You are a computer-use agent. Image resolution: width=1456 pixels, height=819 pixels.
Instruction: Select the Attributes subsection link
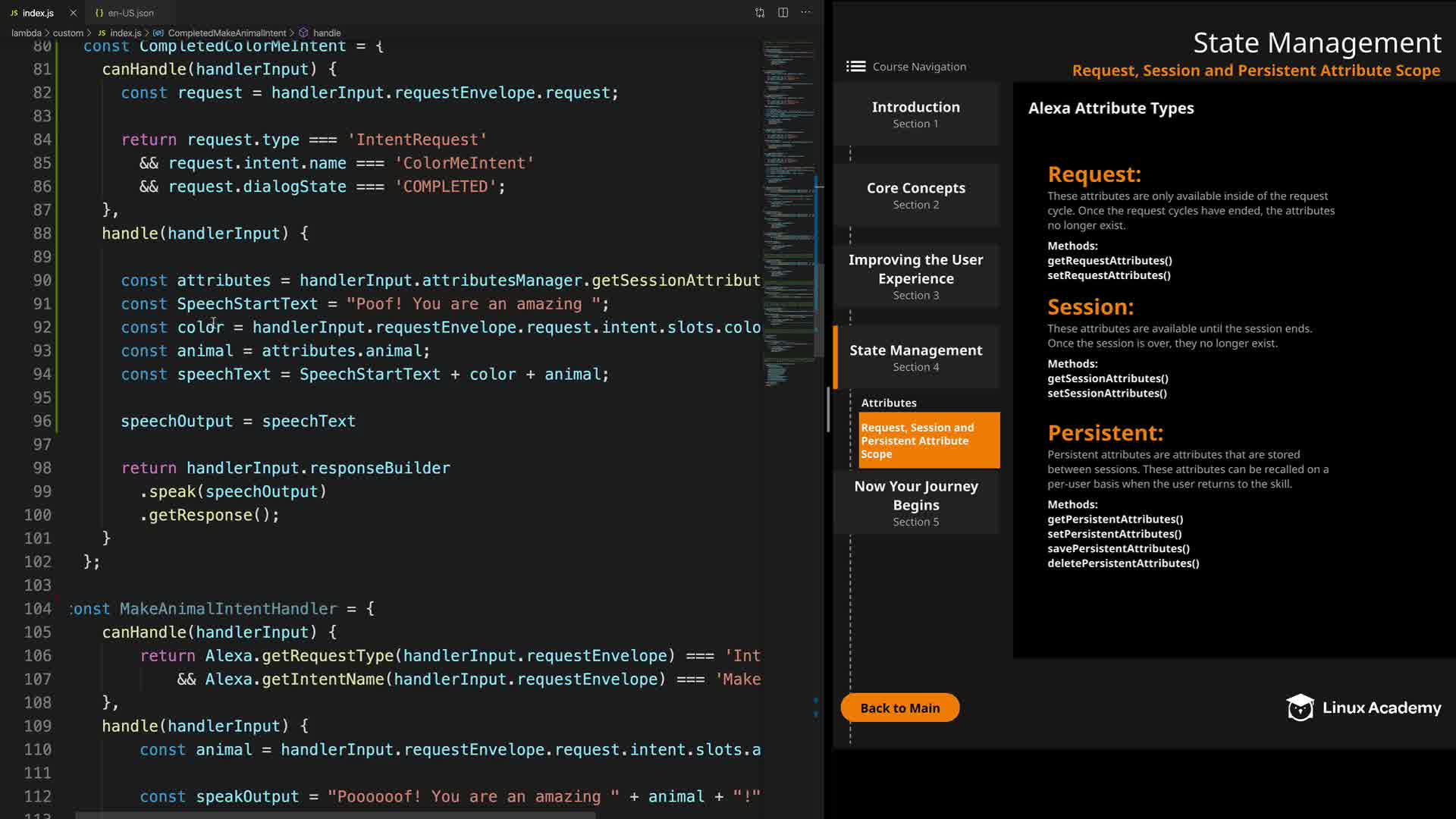pos(888,403)
